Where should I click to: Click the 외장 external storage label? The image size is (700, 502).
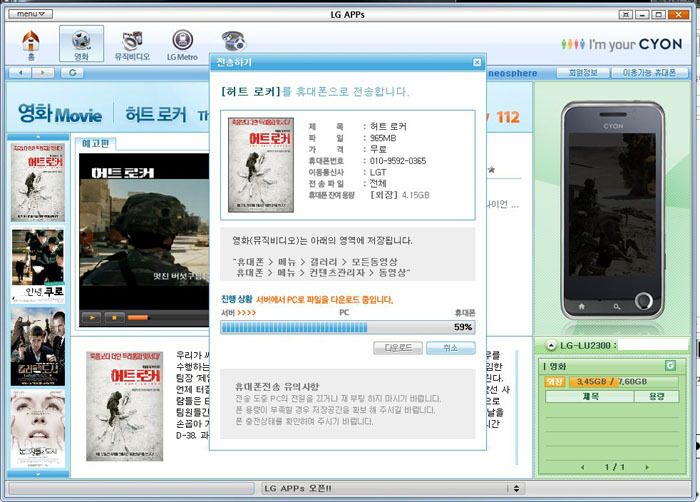[554, 382]
